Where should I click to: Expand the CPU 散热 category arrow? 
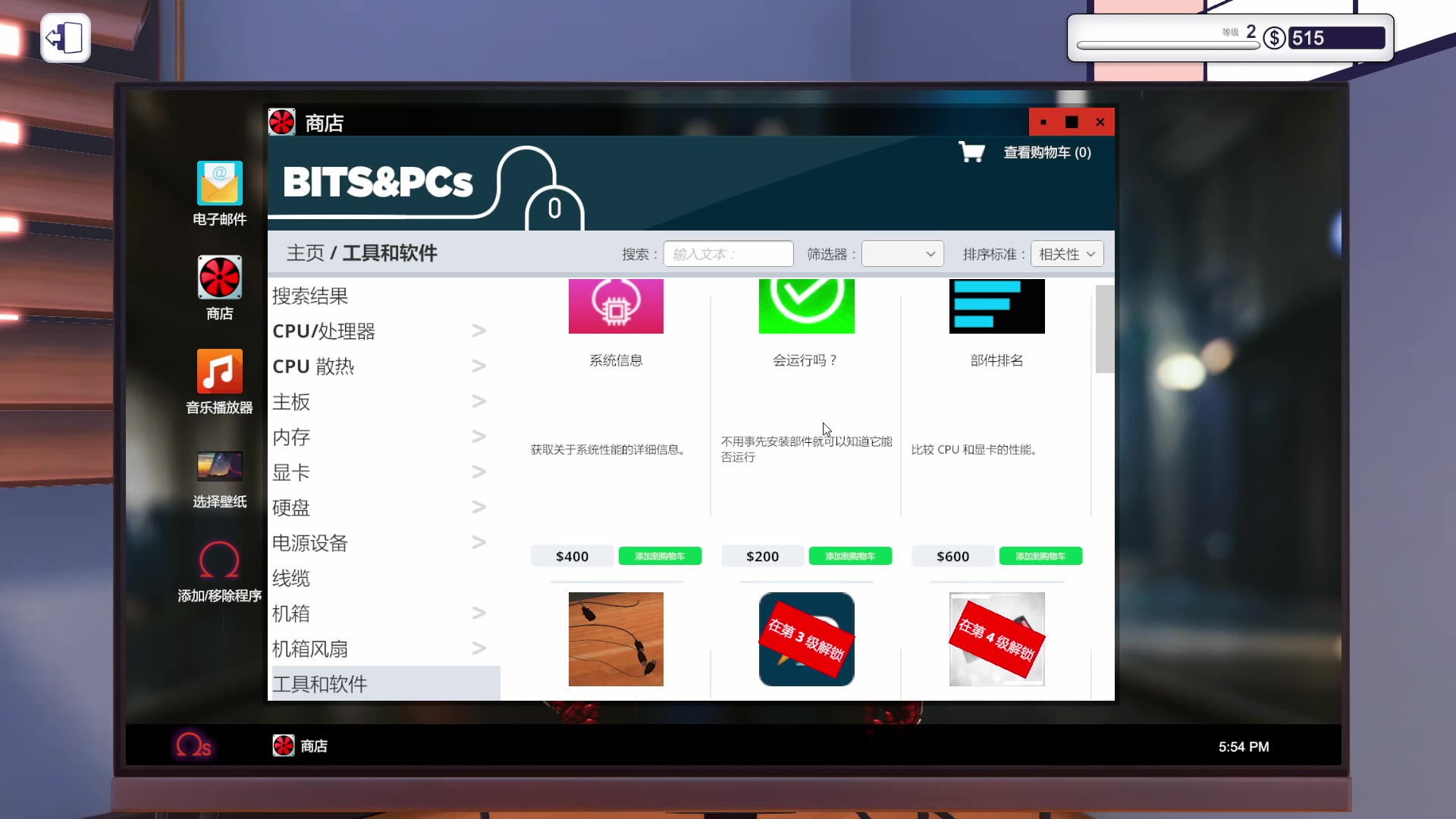pos(479,366)
